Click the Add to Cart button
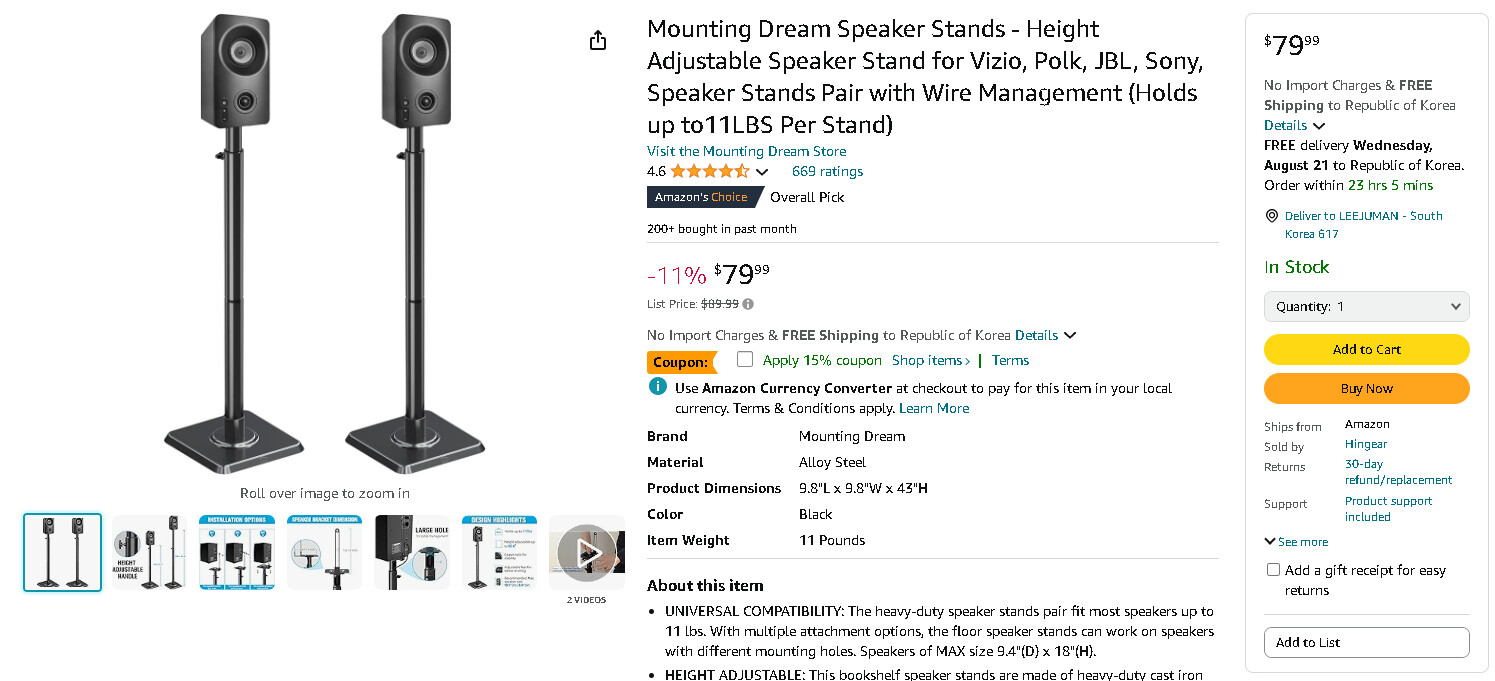 (x=1366, y=349)
